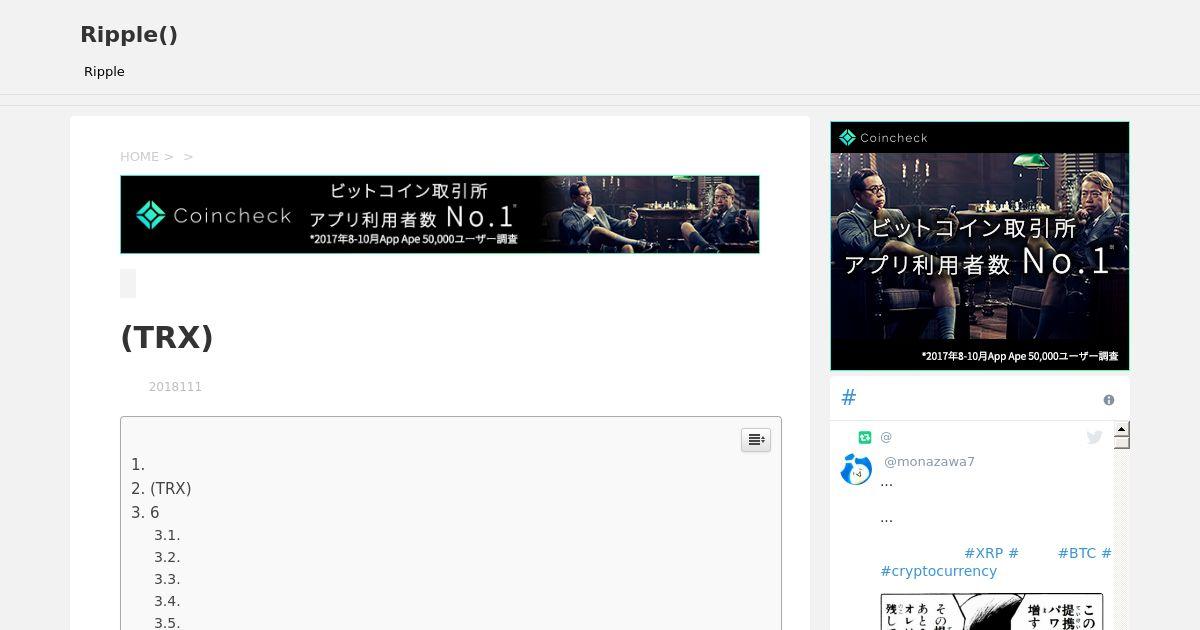Open the Ripple() site title link
The image size is (1200, 630).
click(129, 34)
